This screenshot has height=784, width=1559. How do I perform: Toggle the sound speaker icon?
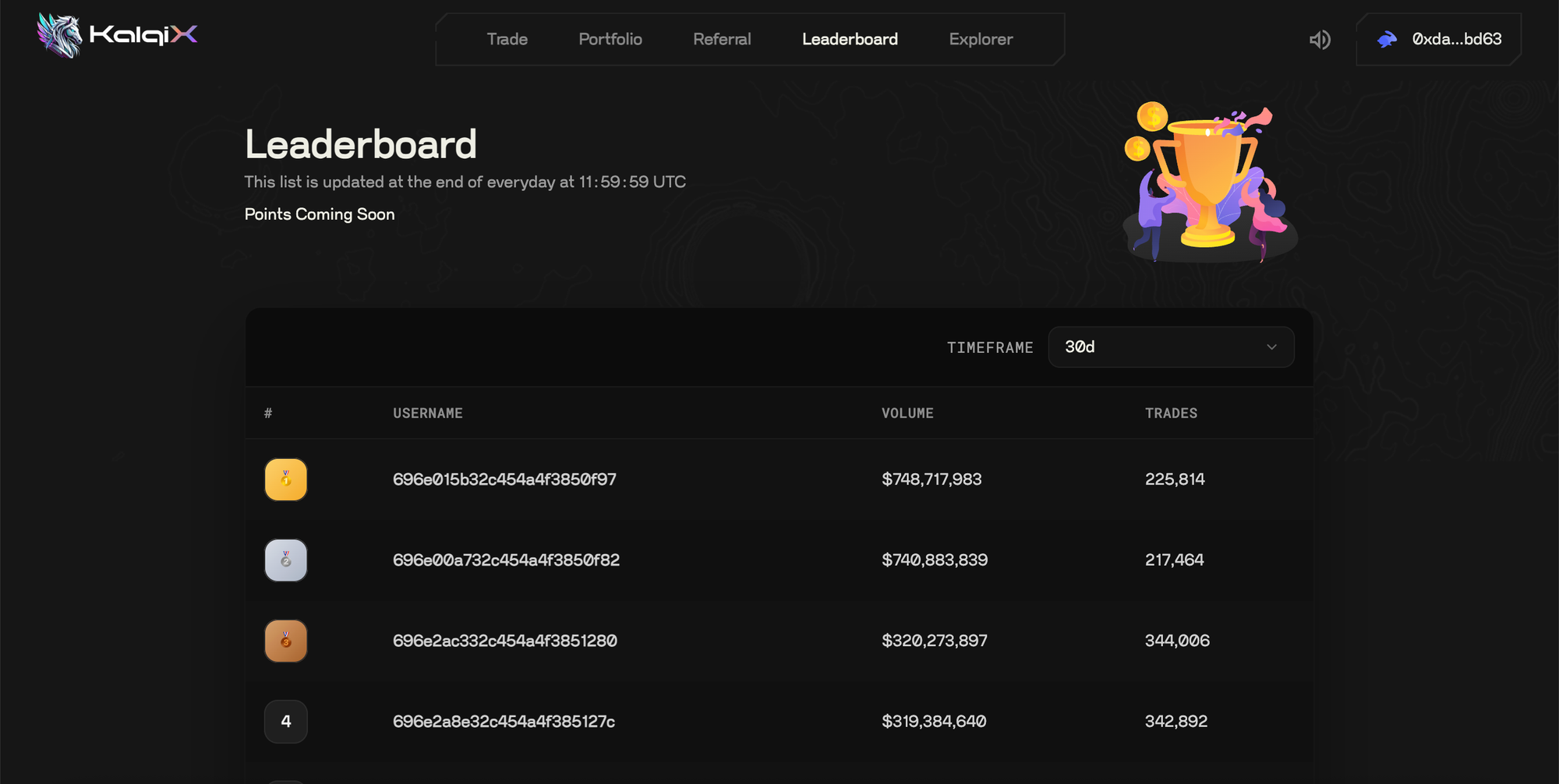[1319, 40]
